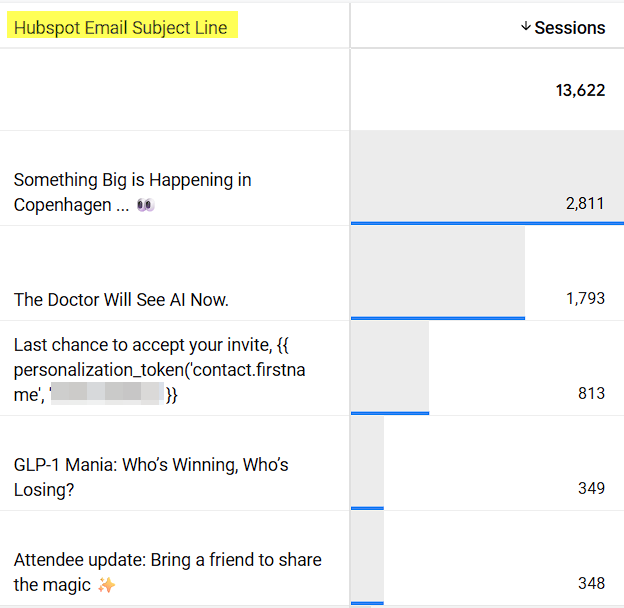Click the blue bar under 813 sessions
The height and width of the screenshot is (608, 624).
[x=390, y=413]
